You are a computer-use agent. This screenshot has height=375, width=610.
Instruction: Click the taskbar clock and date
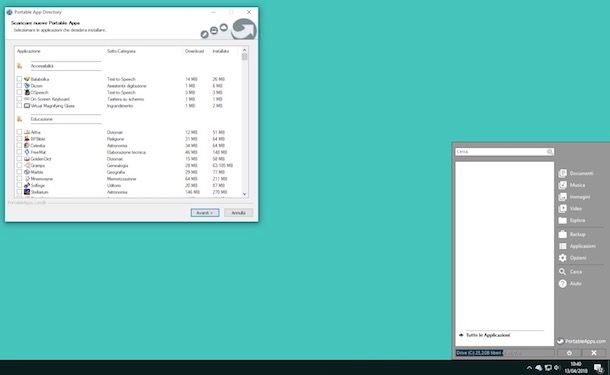coord(576,368)
